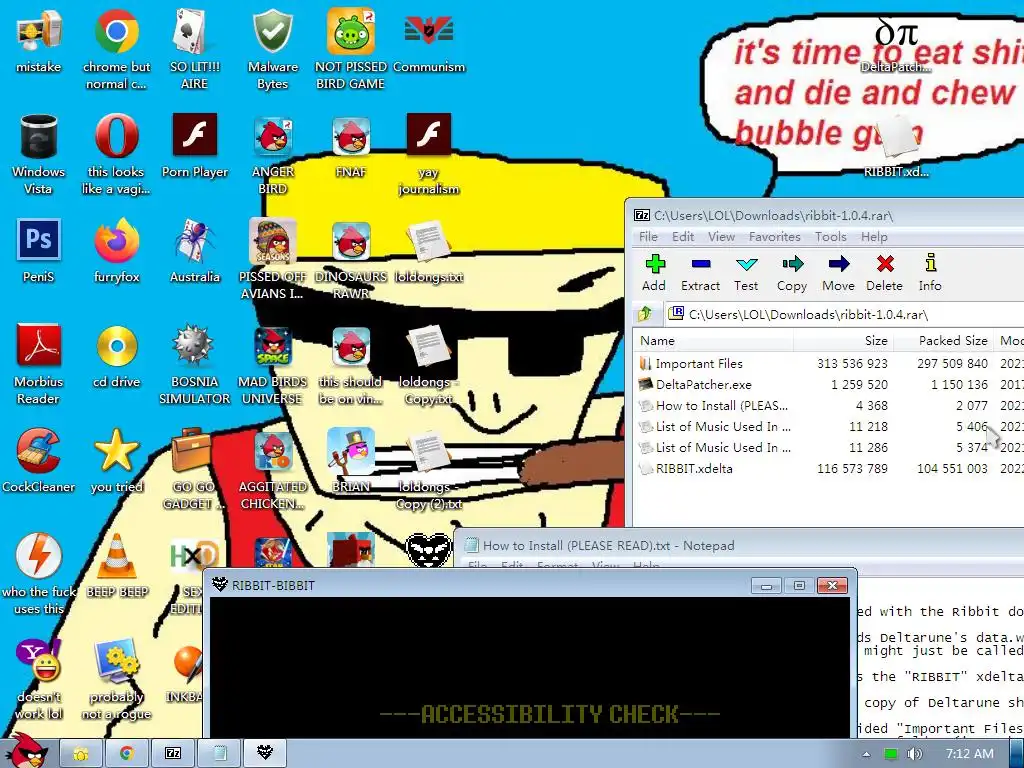Select the RIBBIT.xd... desktop file icon
Screen dimensions: 1024x768
896,147
